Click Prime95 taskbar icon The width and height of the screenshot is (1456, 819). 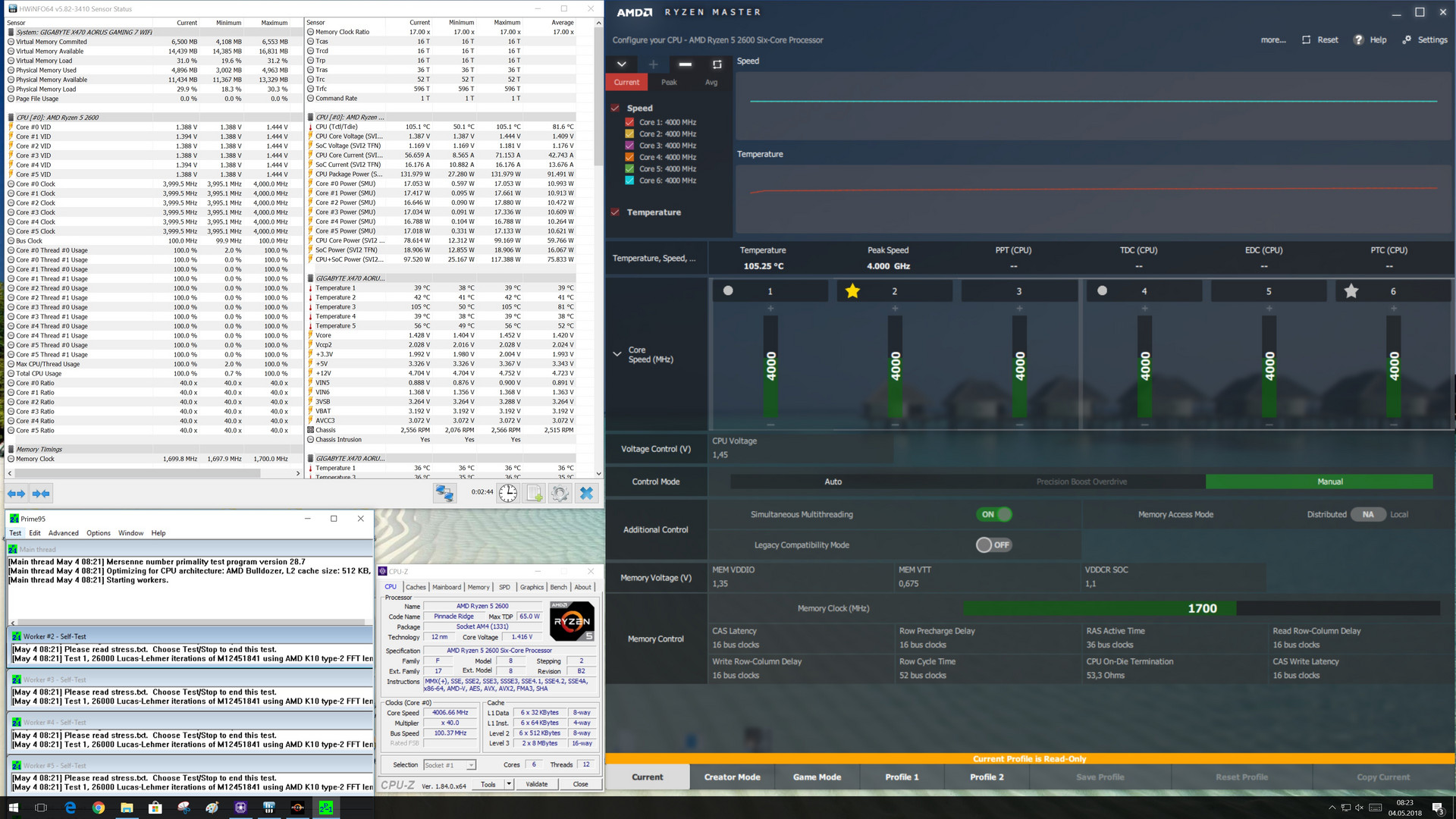click(x=325, y=808)
